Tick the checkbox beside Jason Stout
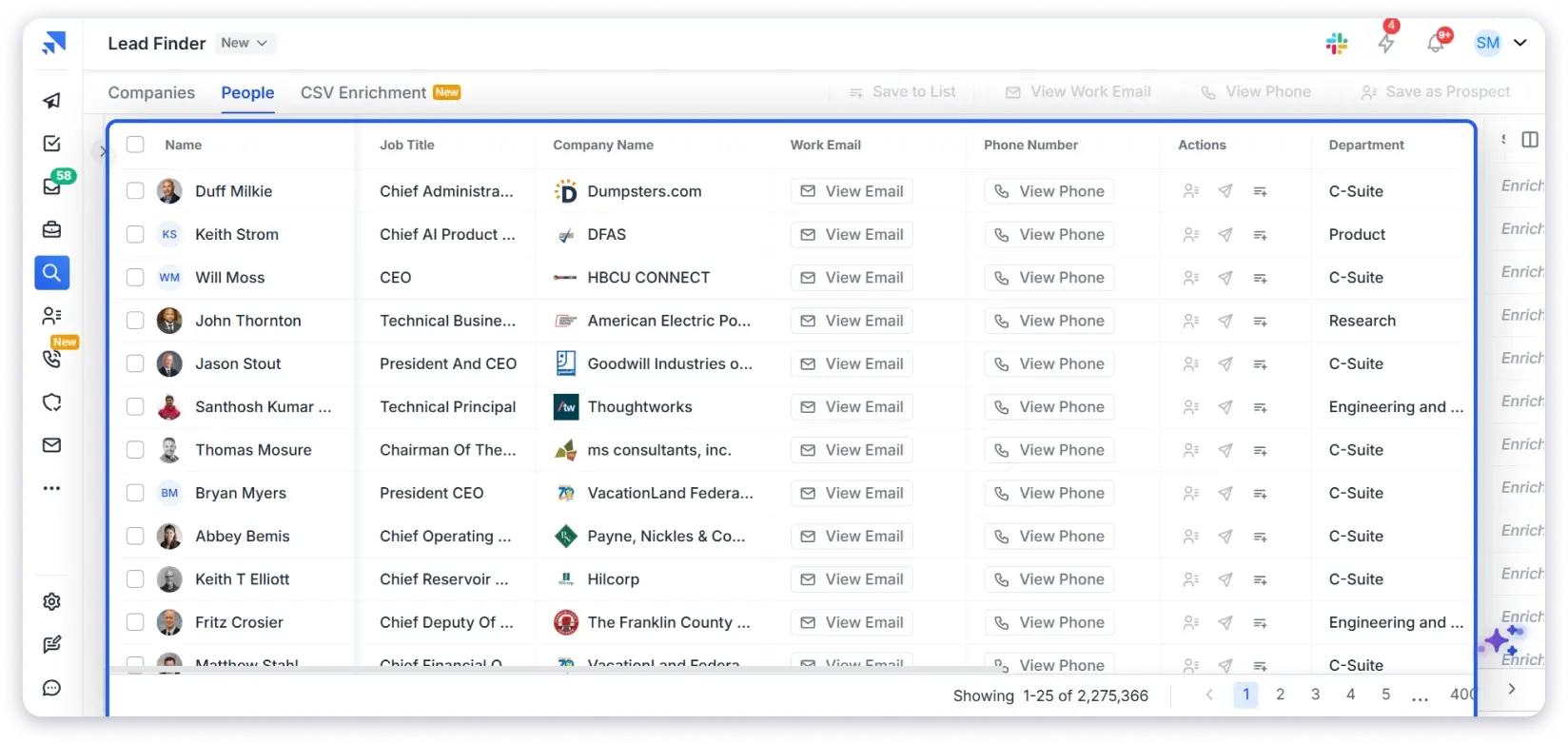Image resolution: width=1568 pixels, height=744 pixels. [135, 363]
